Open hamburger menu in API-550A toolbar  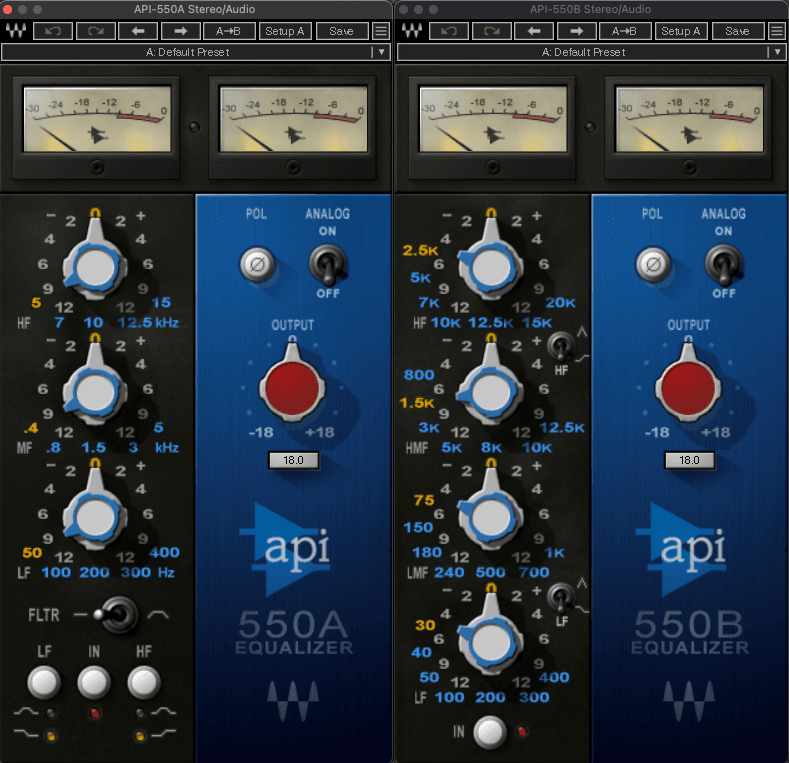click(381, 31)
